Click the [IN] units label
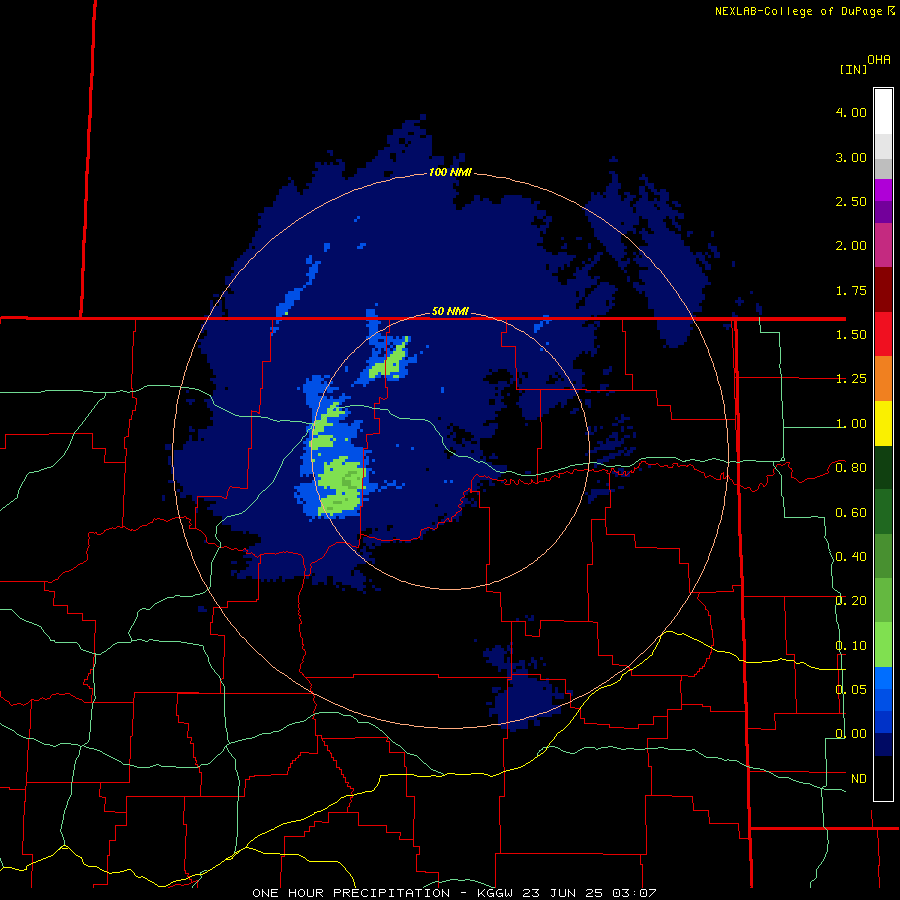Screen dimensions: 900x900 click(853, 69)
